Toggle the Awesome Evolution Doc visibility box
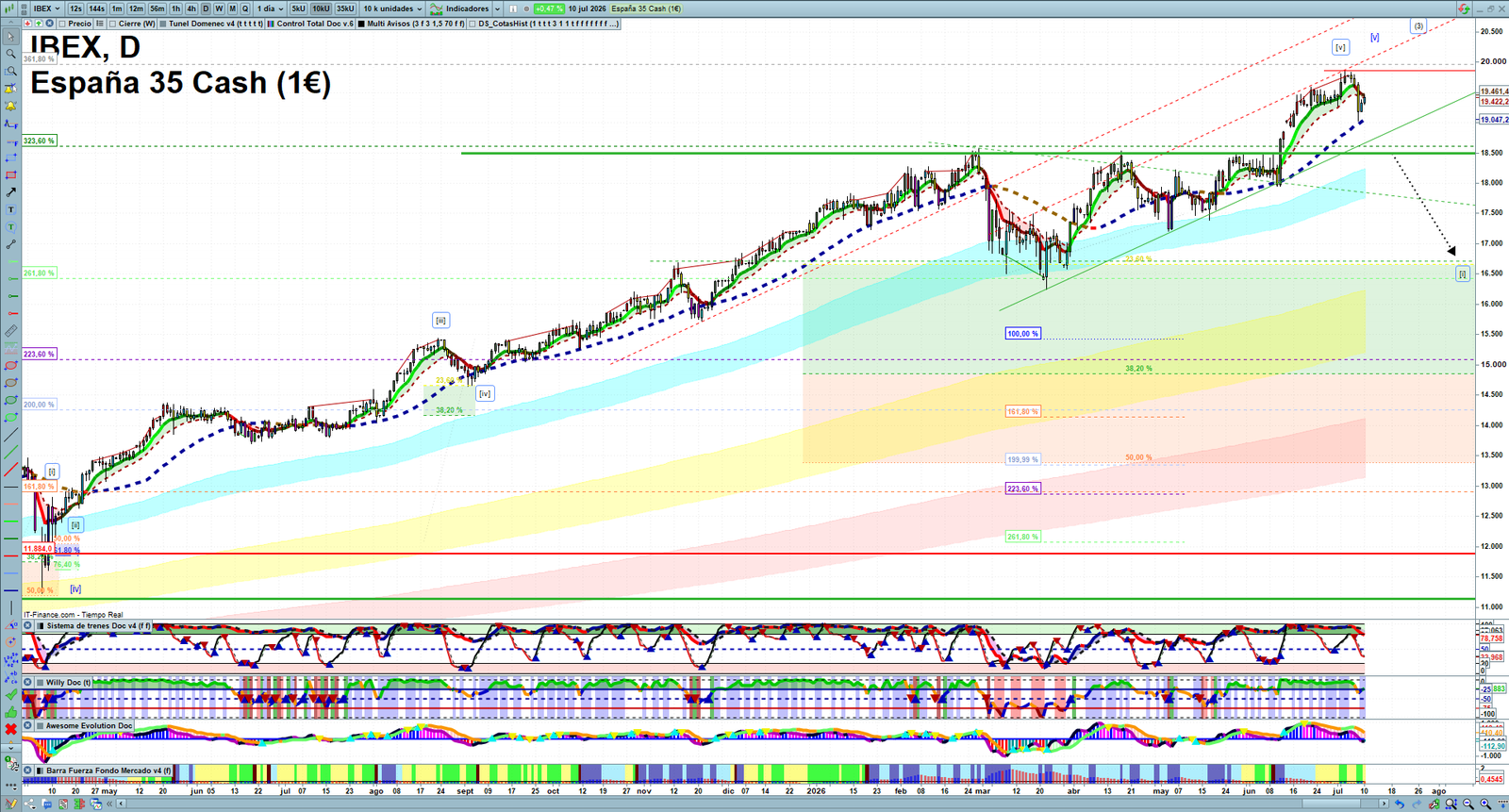Screen dimensions: 1509x812 (x=41, y=725)
